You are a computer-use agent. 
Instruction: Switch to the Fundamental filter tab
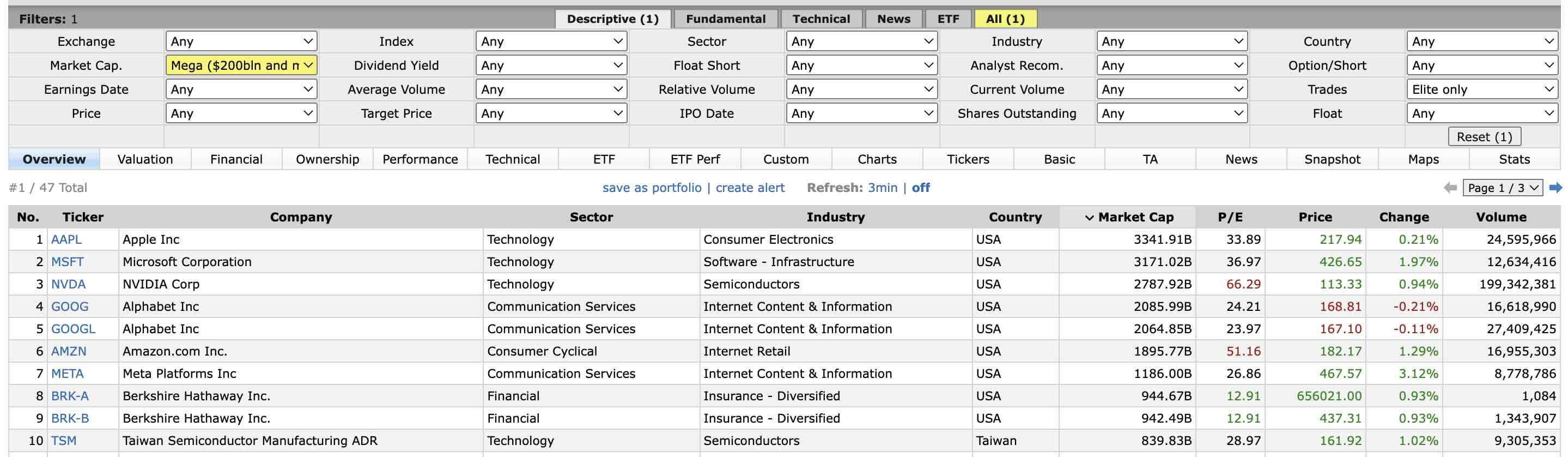726,19
